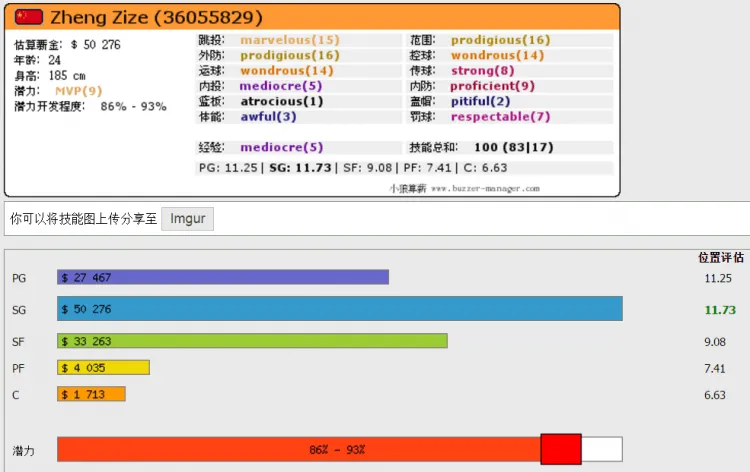Select the blue SG salary bar
Image resolution: width=750 pixels, height=472 pixels.
(339, 309)
